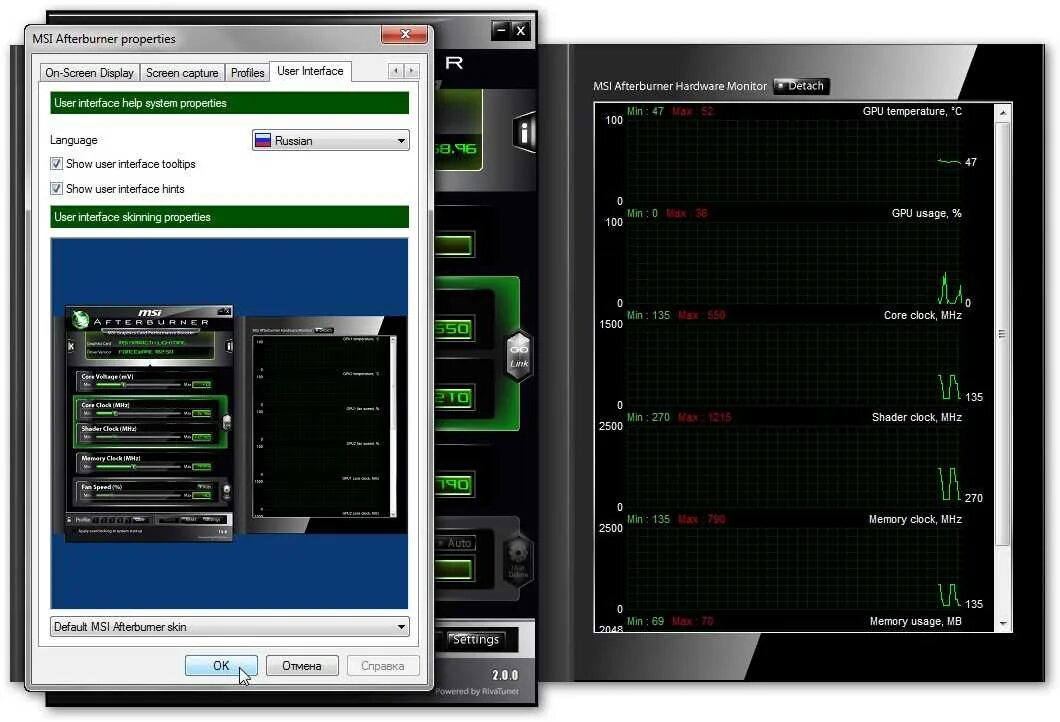1060x722 pixels.
Task: Click the Russian flag icon in Language
Action: [x=263, y=141]
